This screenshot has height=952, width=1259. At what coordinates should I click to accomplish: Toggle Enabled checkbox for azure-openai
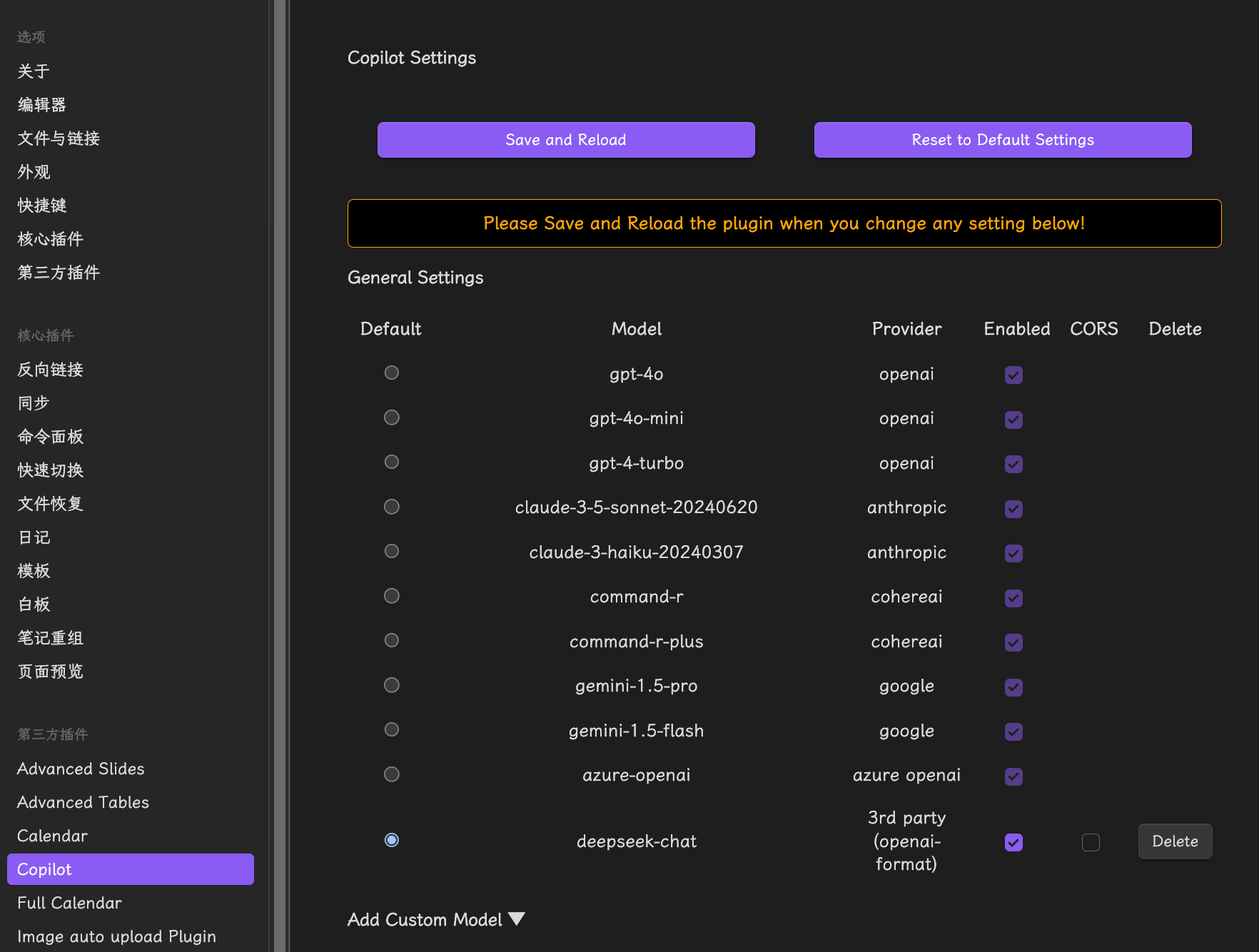pos(1013,776)
